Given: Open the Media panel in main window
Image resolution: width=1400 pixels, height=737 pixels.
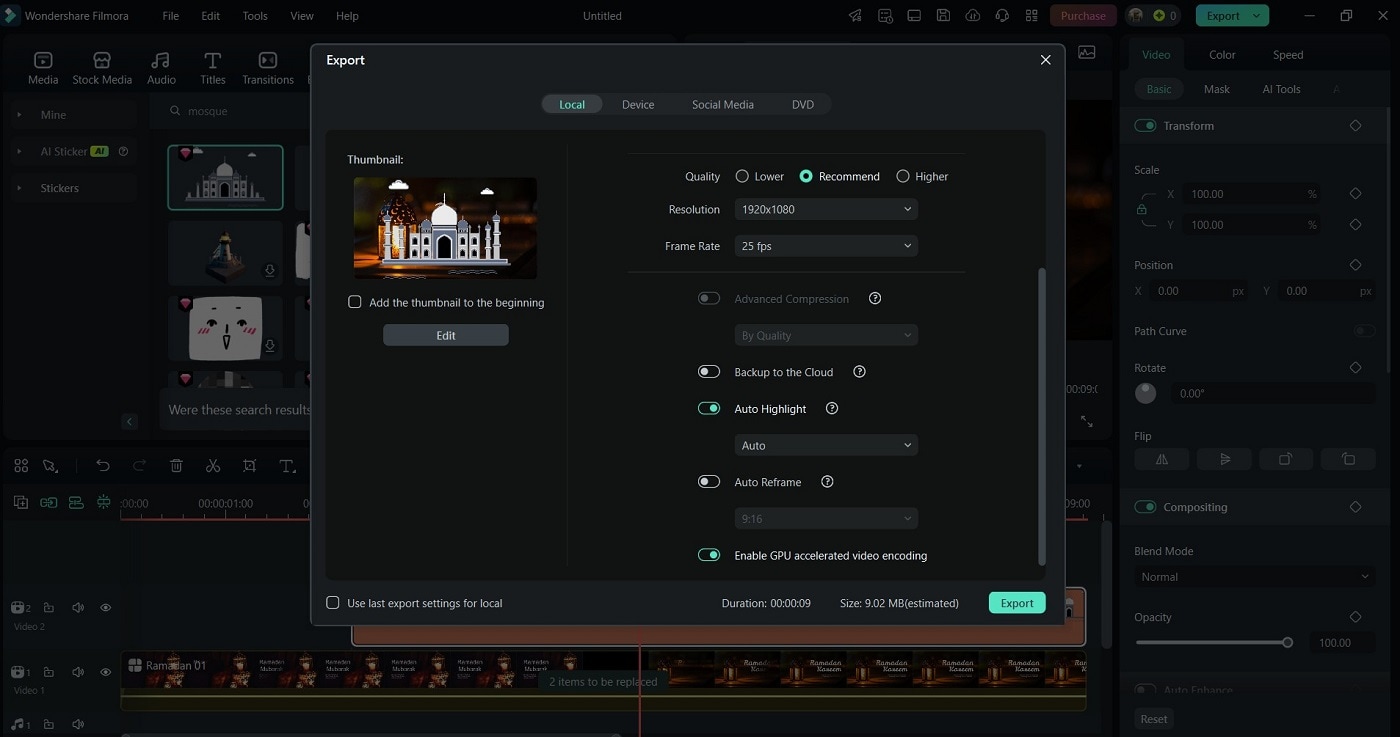Looking at the screenshot, I should pyautogui.click(x=43, y=68).
